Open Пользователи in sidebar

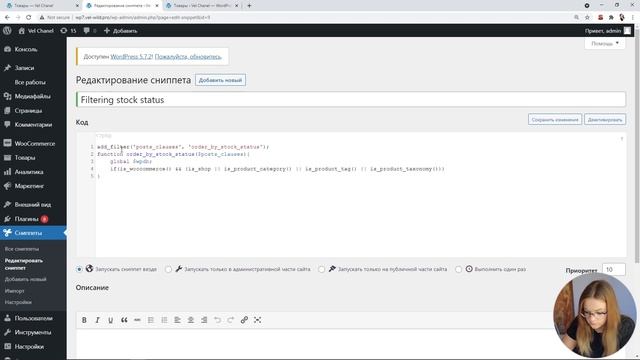33,318
